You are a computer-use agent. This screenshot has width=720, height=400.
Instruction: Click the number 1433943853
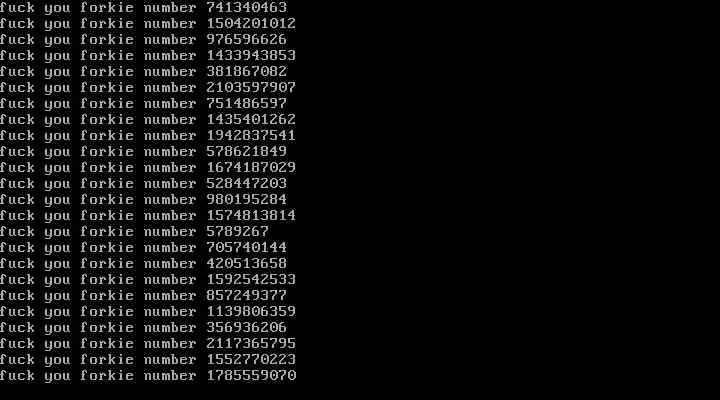(251, 56)
